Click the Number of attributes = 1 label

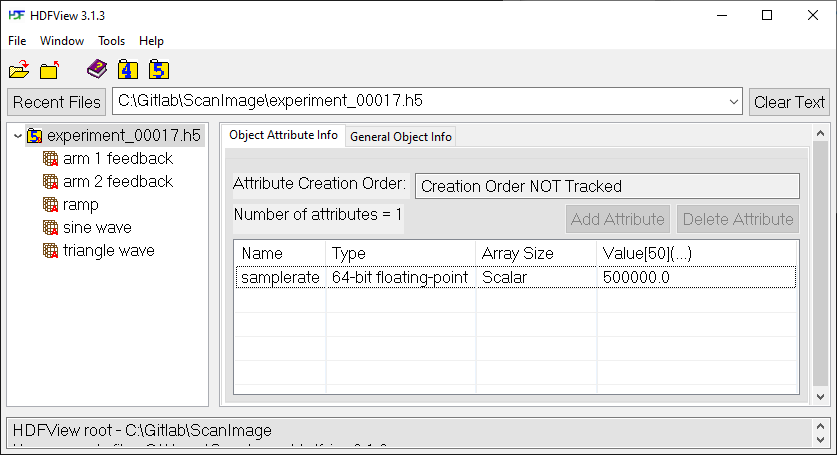point(318,215)
